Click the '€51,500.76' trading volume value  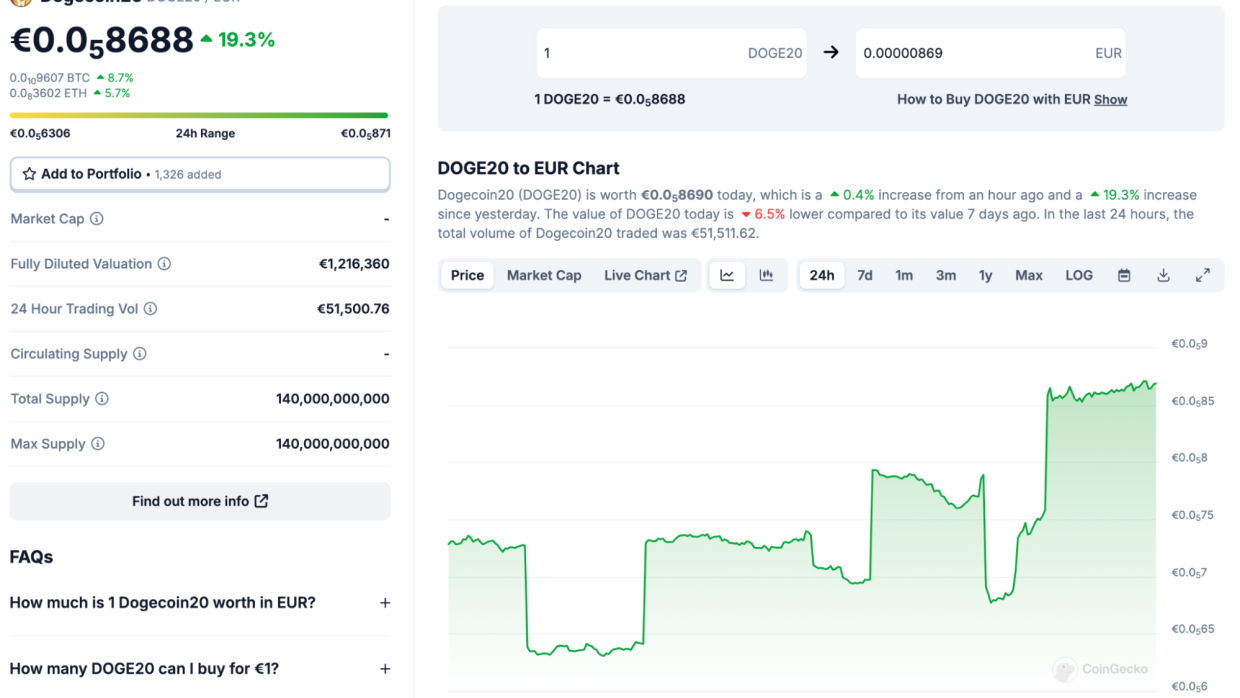(353, 309)
